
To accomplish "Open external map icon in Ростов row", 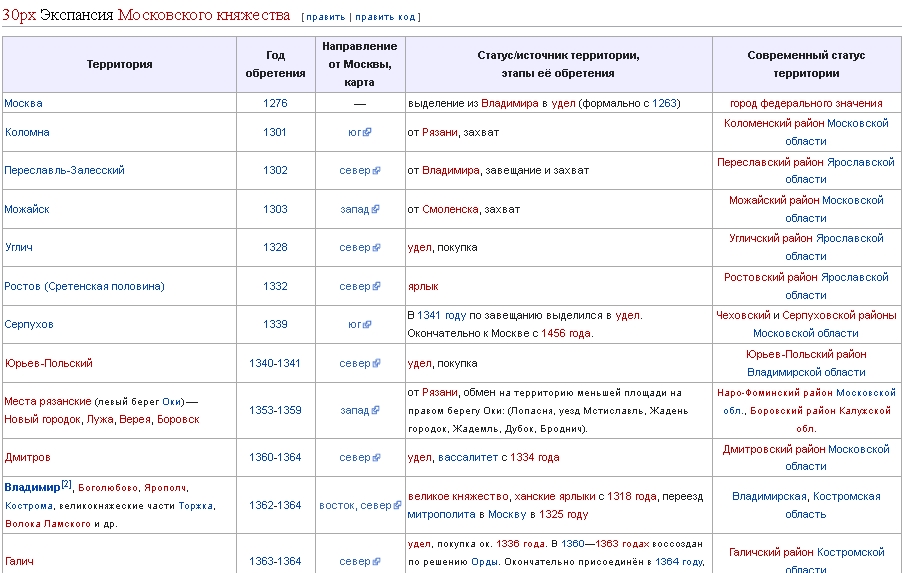I will tap(376, 286).
